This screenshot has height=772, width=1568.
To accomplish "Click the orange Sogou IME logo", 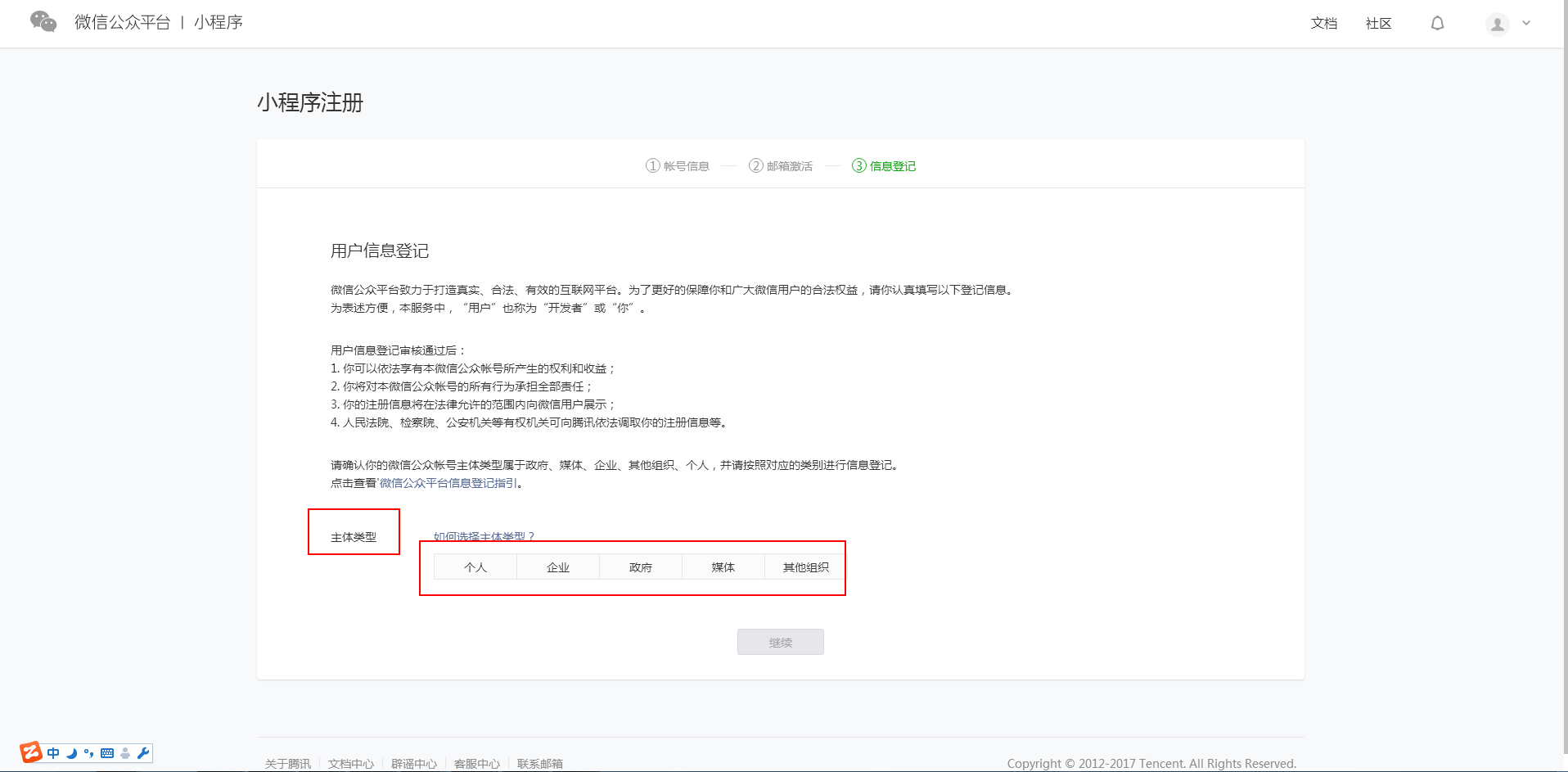I will point(31,752).
